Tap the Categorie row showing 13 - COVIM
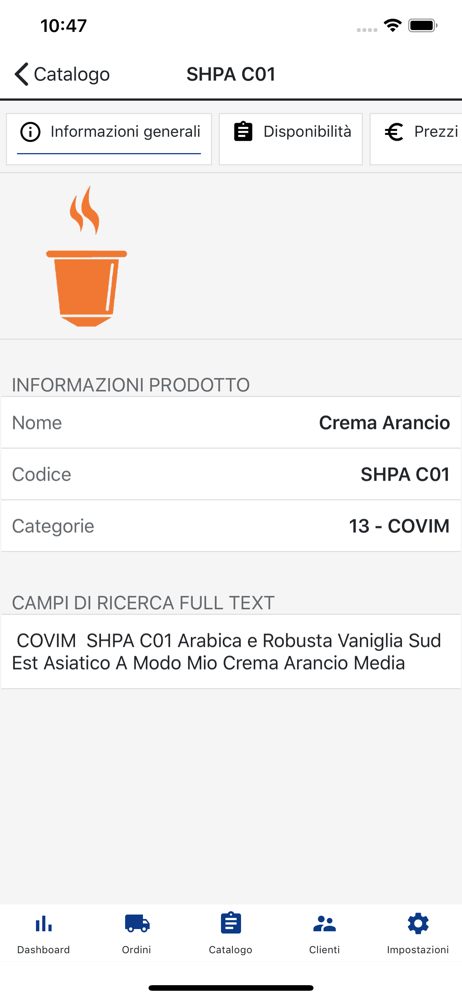The width and height of the screenshot is (462, 1000). pyautogui.click(x=231, y=526)
